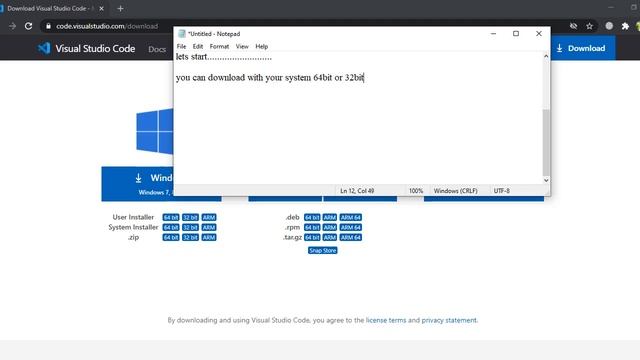
Task: Click the padlock site info icon
Action: pyautogui.click(x=48, y=26)
